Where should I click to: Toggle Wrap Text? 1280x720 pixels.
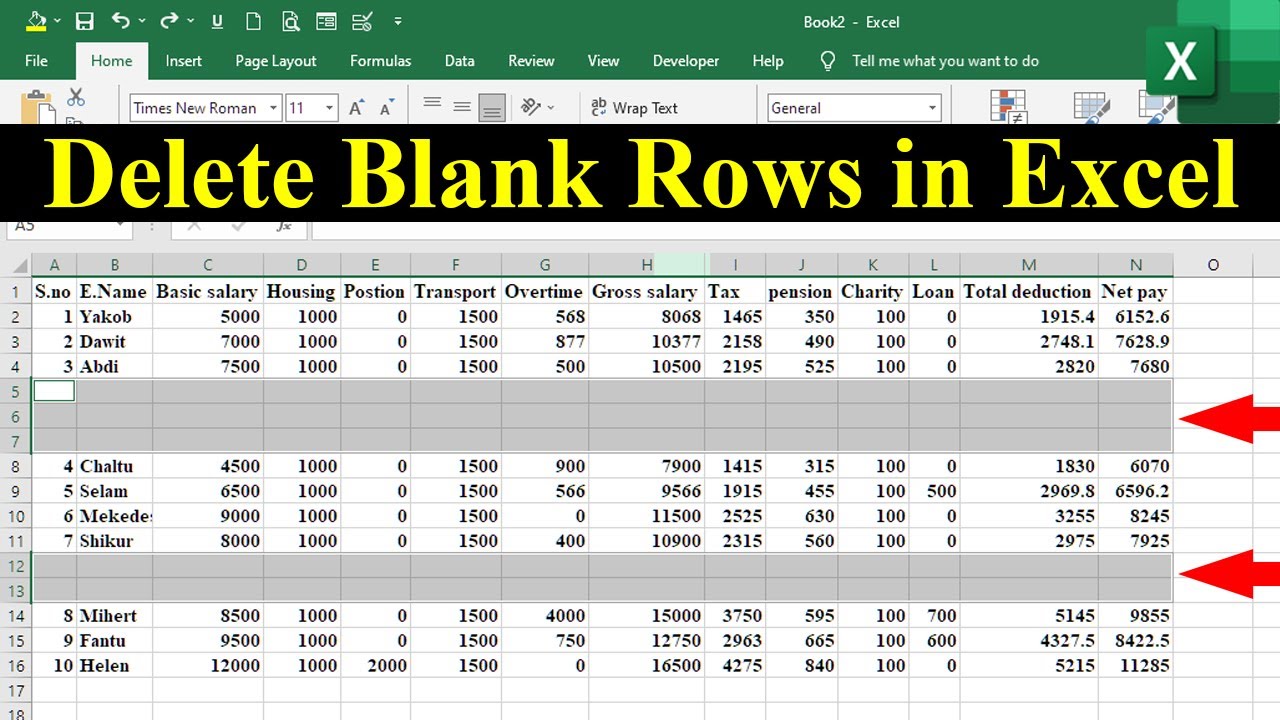point(634,108)
